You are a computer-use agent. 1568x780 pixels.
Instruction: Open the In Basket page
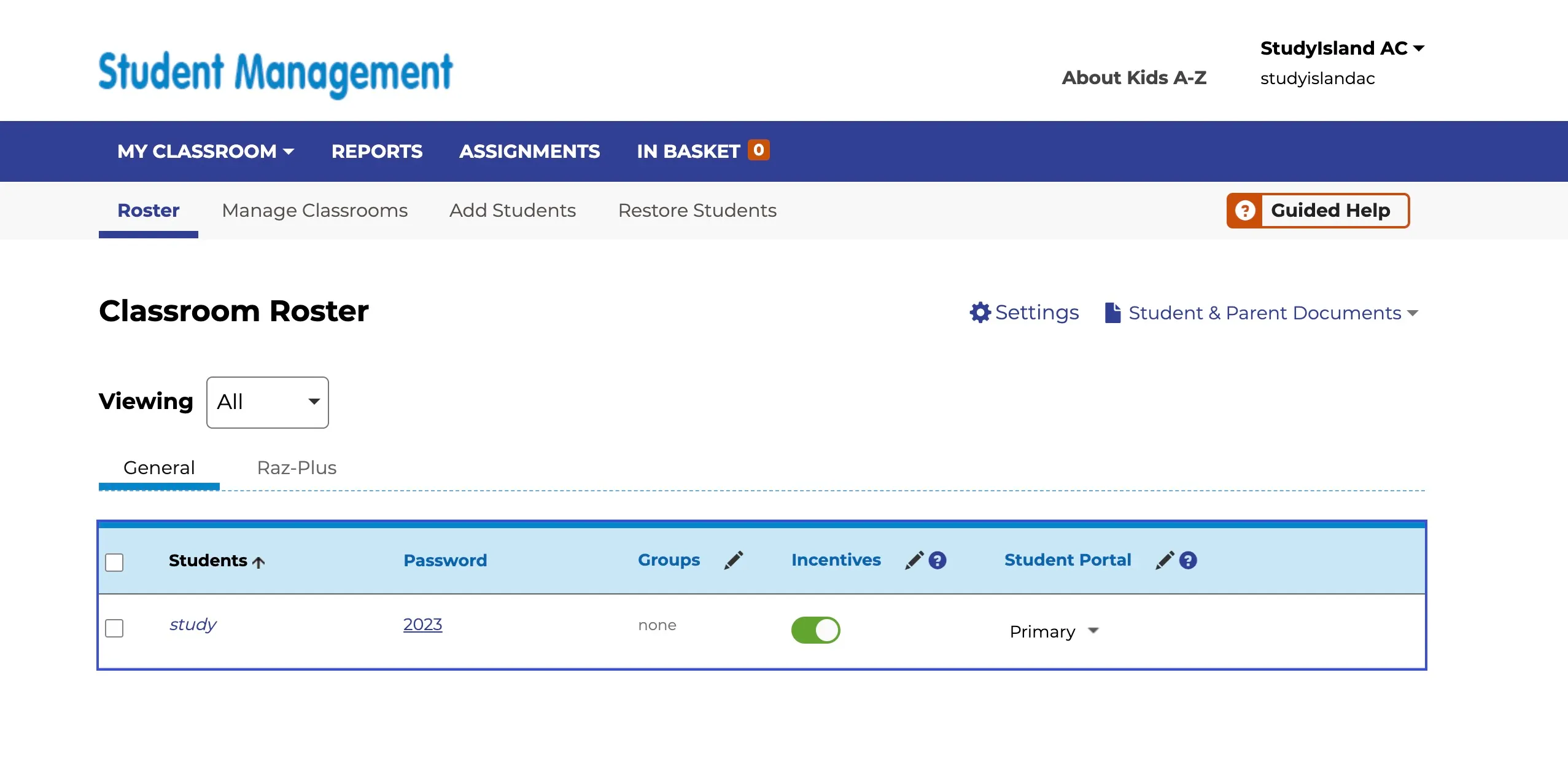[x=688, y=151]
